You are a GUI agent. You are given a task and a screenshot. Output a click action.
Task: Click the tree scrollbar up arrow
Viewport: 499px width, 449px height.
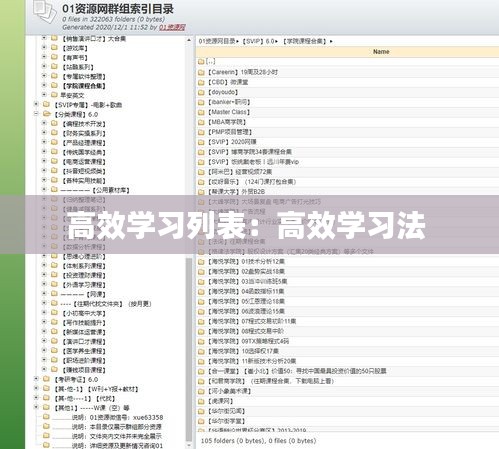[x=189, y=40]
